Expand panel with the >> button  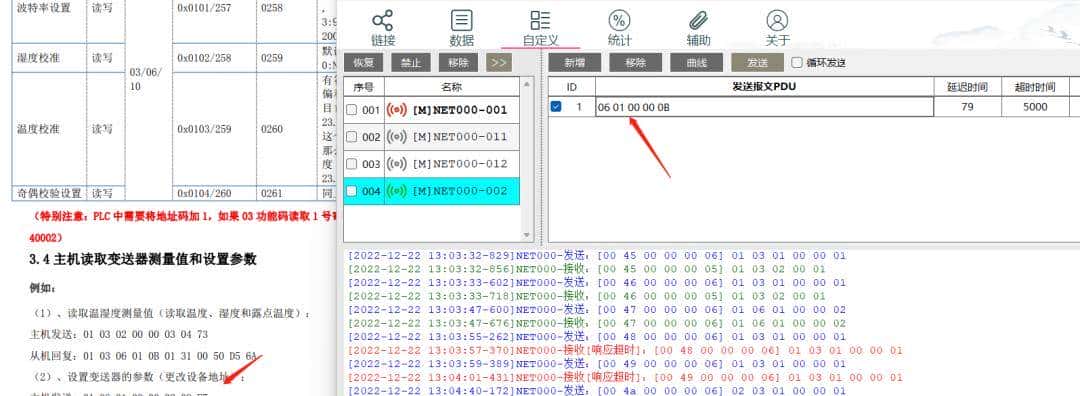pyautogui.click(x=499, y=63)
